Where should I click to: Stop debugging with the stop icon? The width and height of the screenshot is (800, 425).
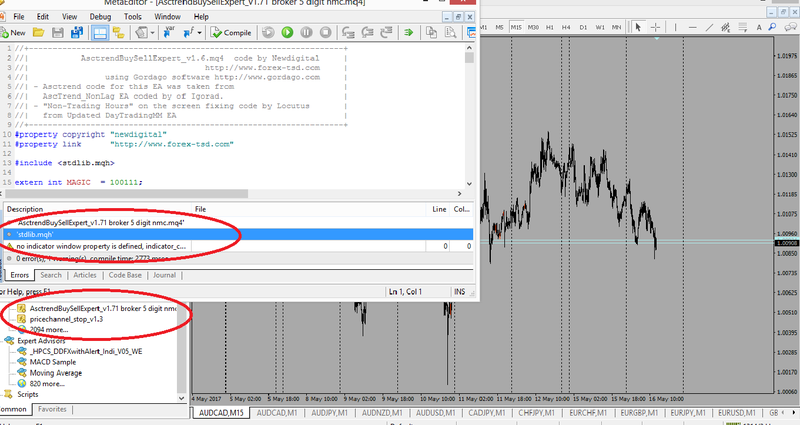coord(326,33)
